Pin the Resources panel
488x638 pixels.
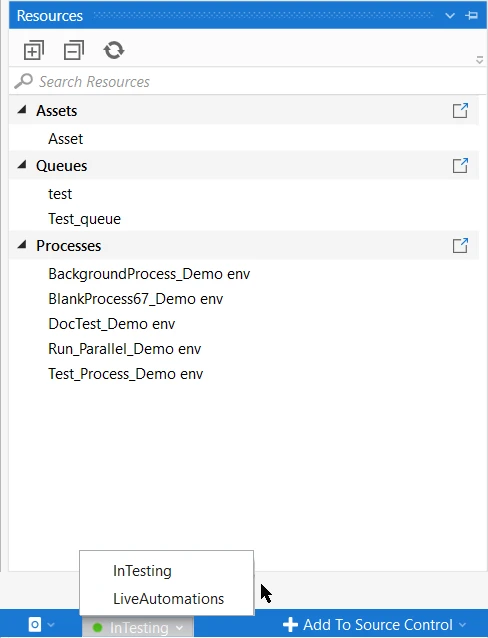tap(472, 15)
